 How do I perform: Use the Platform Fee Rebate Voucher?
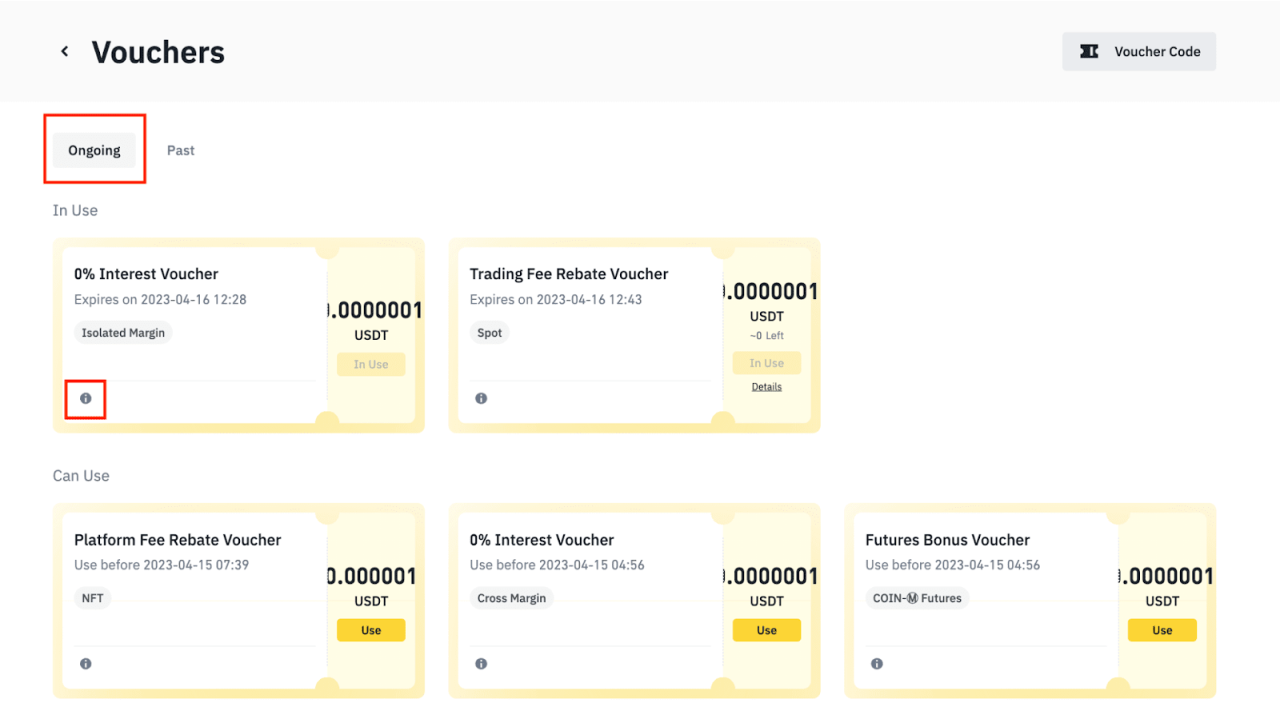click(371, 630)
